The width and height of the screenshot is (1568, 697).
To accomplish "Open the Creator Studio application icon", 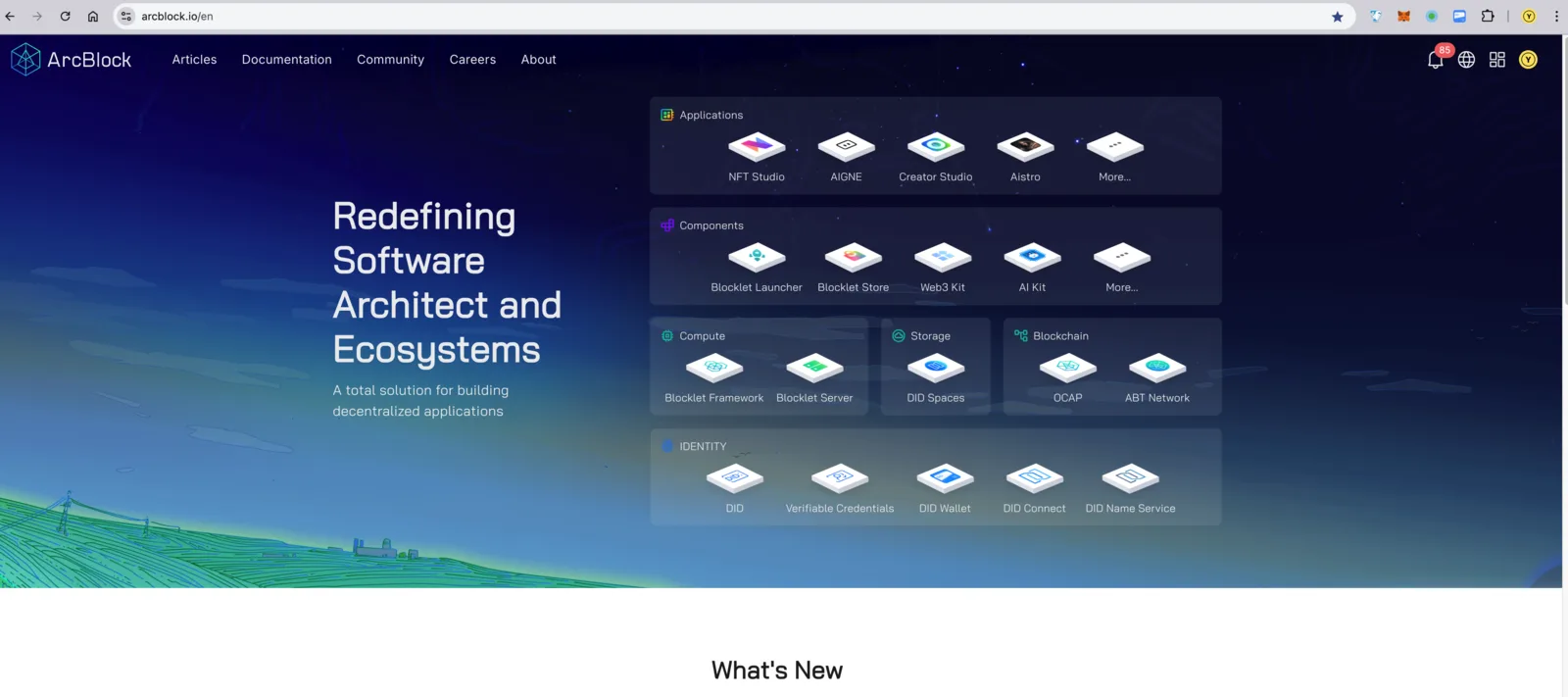I will (x=936, y=148).
